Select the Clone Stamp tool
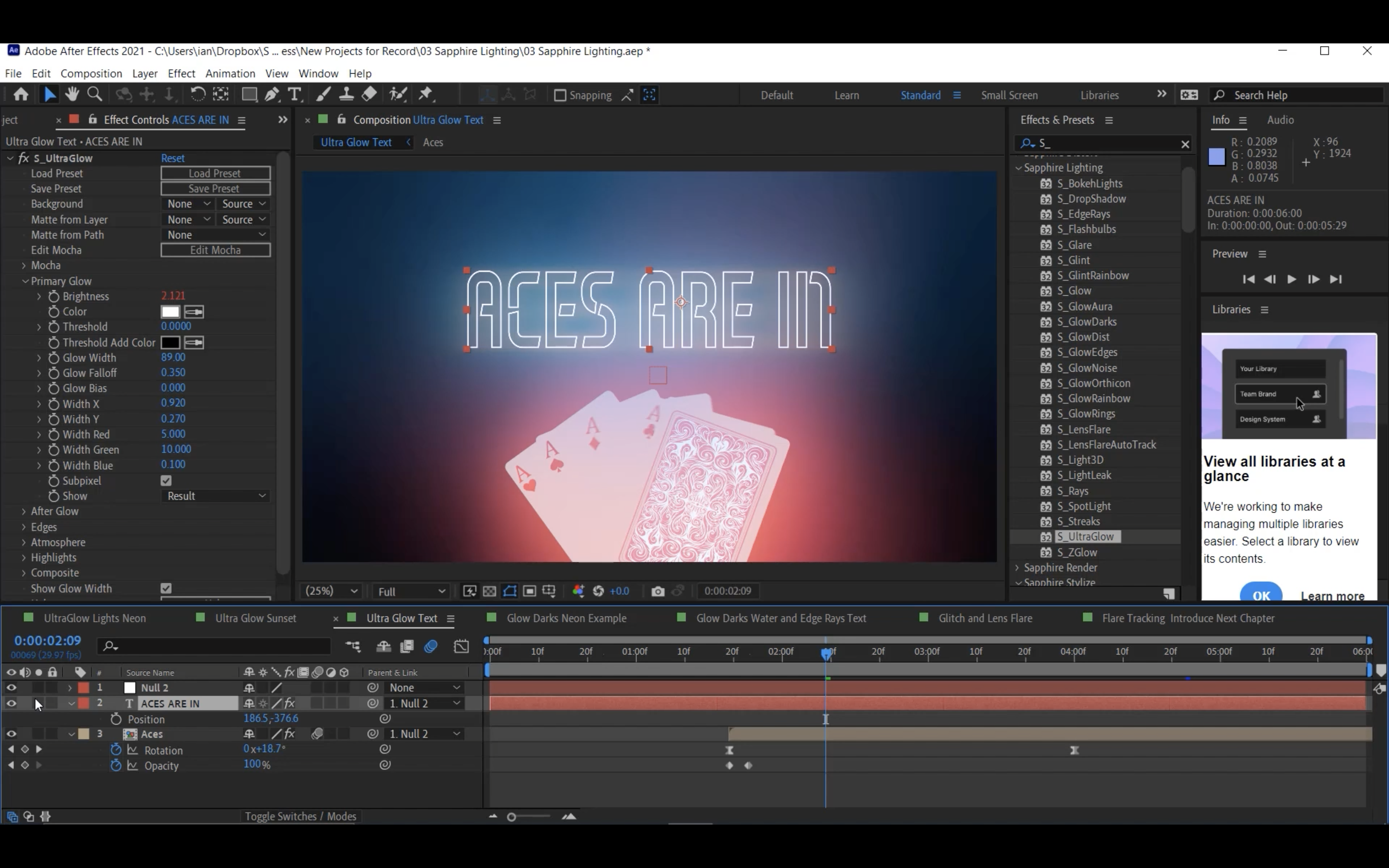This screenshot has height=868, width=1389. coord(346,95)
